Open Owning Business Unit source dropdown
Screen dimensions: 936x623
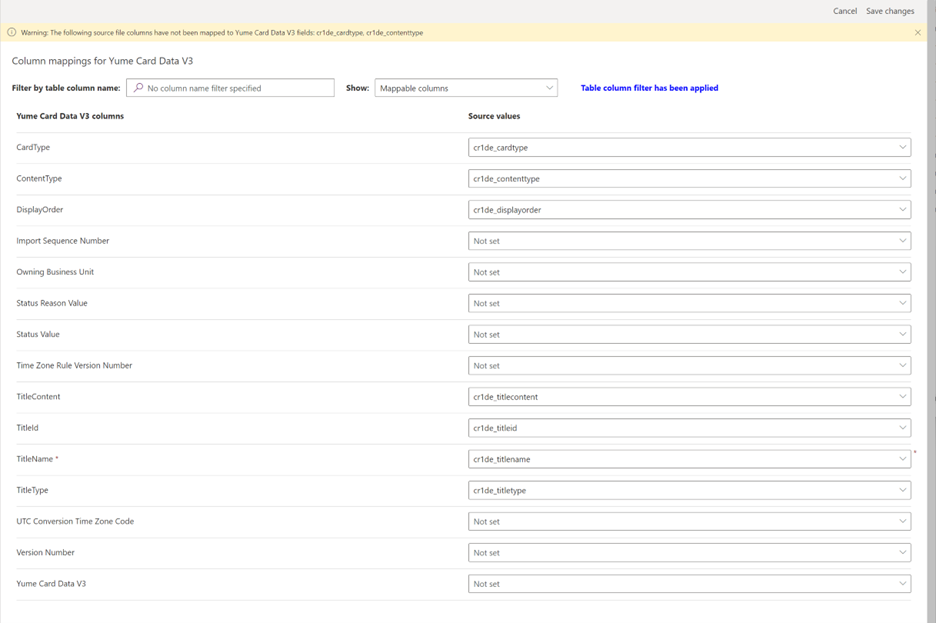[x=689, y=272]
